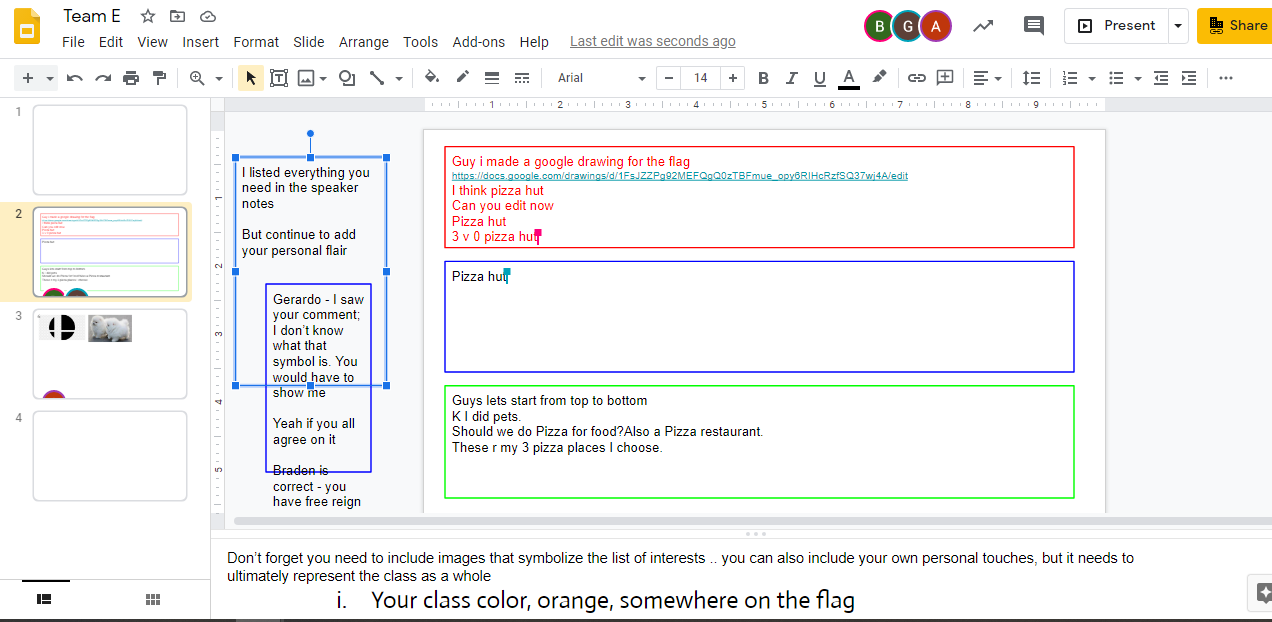The image size is (1272, 622).
Task: Click the Insert link icon
Action: click(917, 78)
